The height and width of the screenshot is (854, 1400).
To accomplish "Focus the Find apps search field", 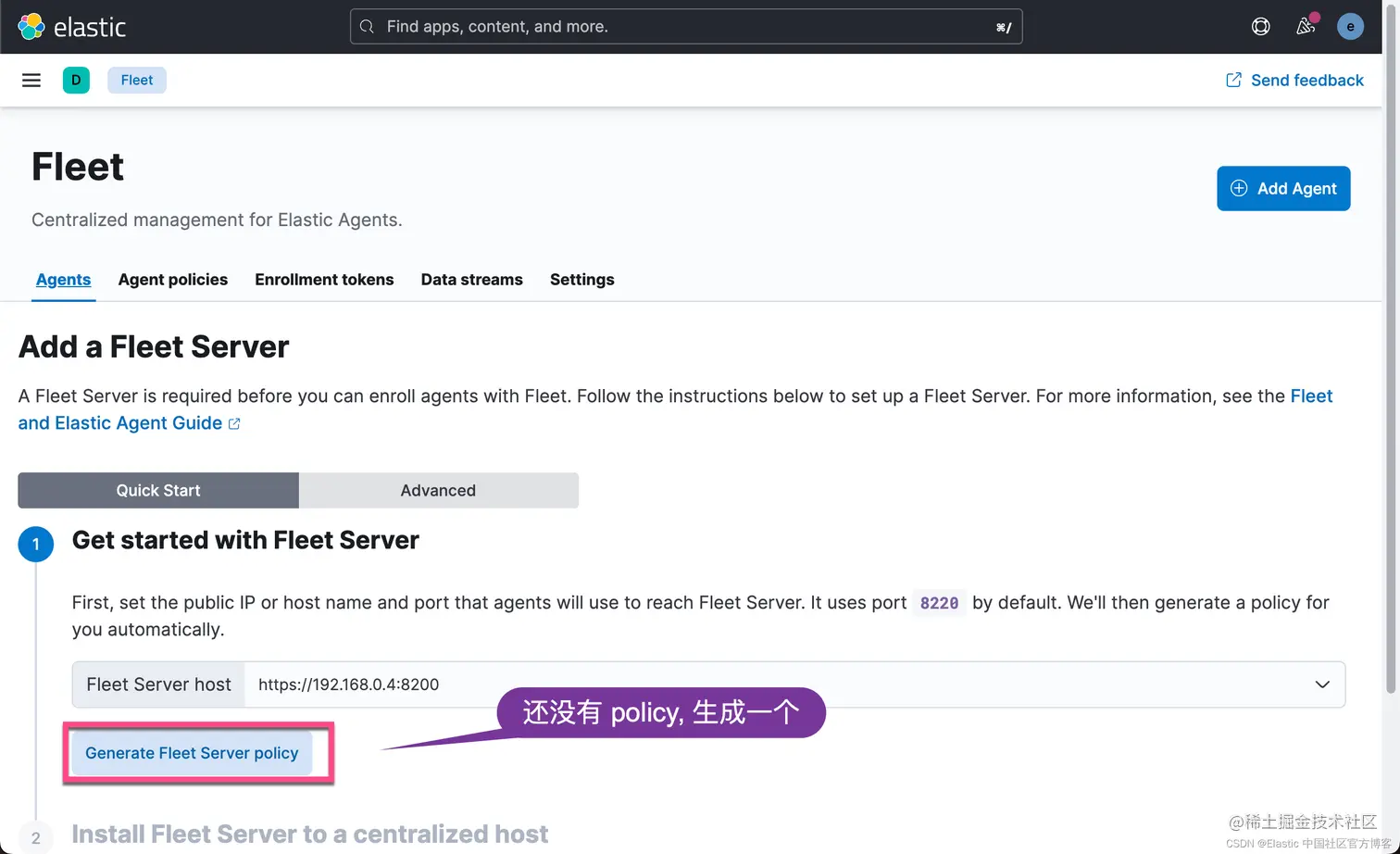I will [686, 27].
